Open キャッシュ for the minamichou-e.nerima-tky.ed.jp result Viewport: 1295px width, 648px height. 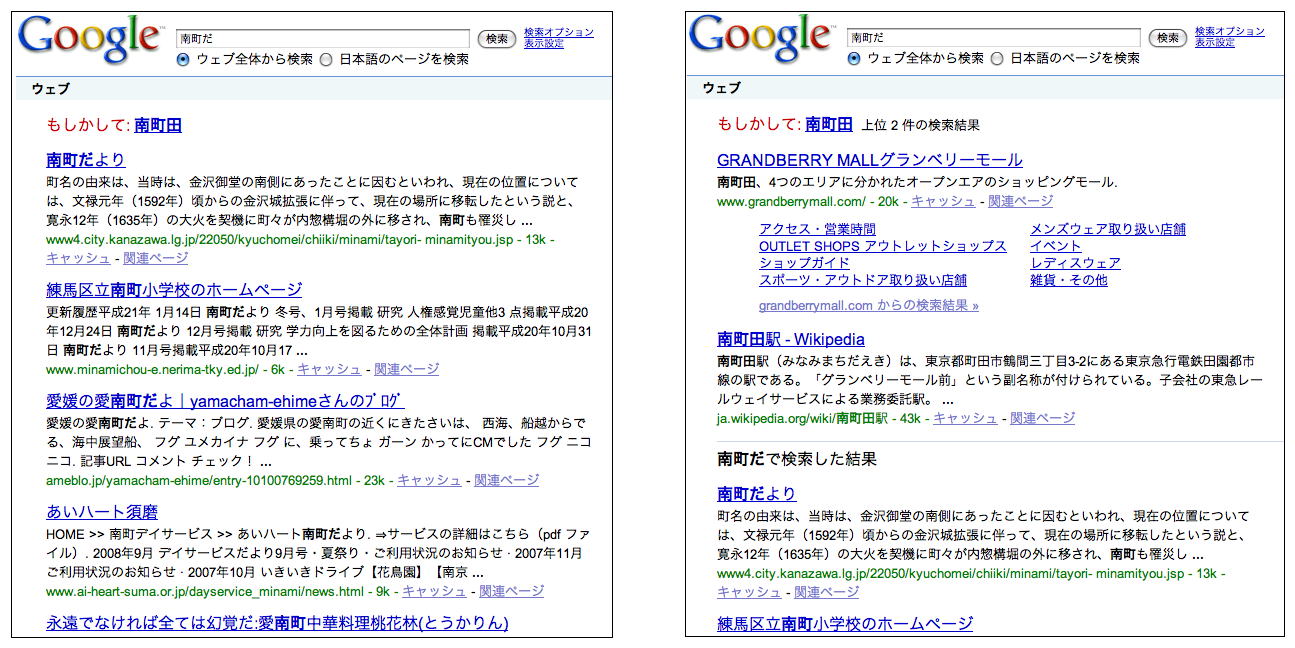[x=329, y=369]
